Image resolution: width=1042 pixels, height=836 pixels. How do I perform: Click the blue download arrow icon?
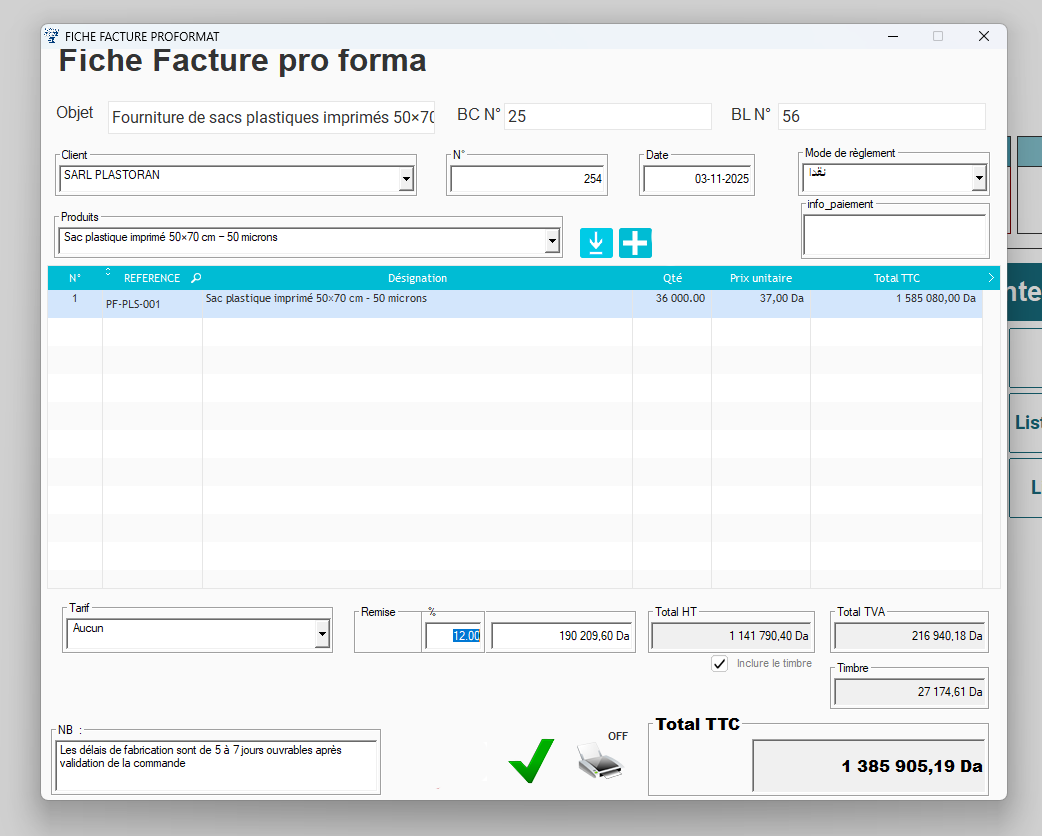pos(596,243)
